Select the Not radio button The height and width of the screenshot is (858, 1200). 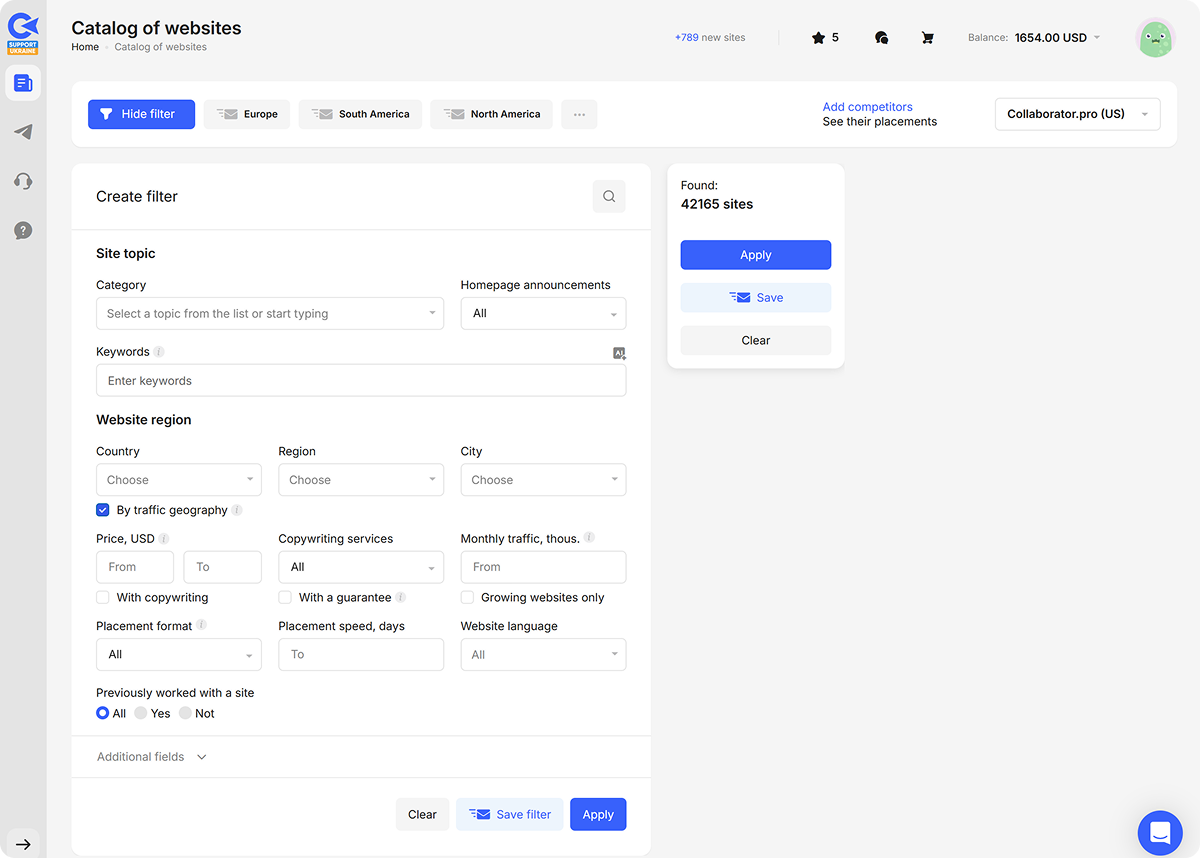click(185, 713)
